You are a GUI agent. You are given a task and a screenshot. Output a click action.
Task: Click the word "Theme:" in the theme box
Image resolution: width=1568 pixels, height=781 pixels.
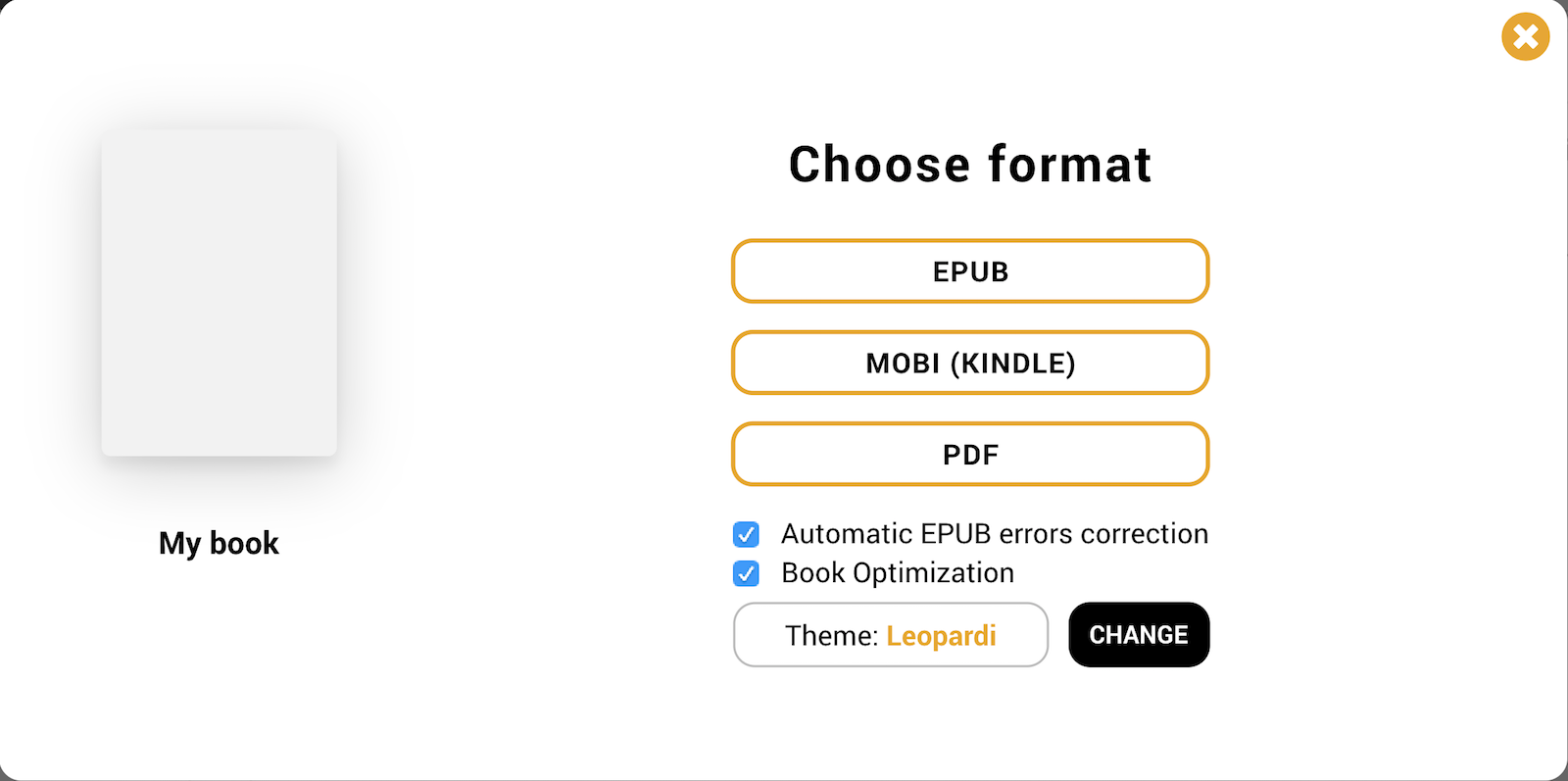click(831, 636)
